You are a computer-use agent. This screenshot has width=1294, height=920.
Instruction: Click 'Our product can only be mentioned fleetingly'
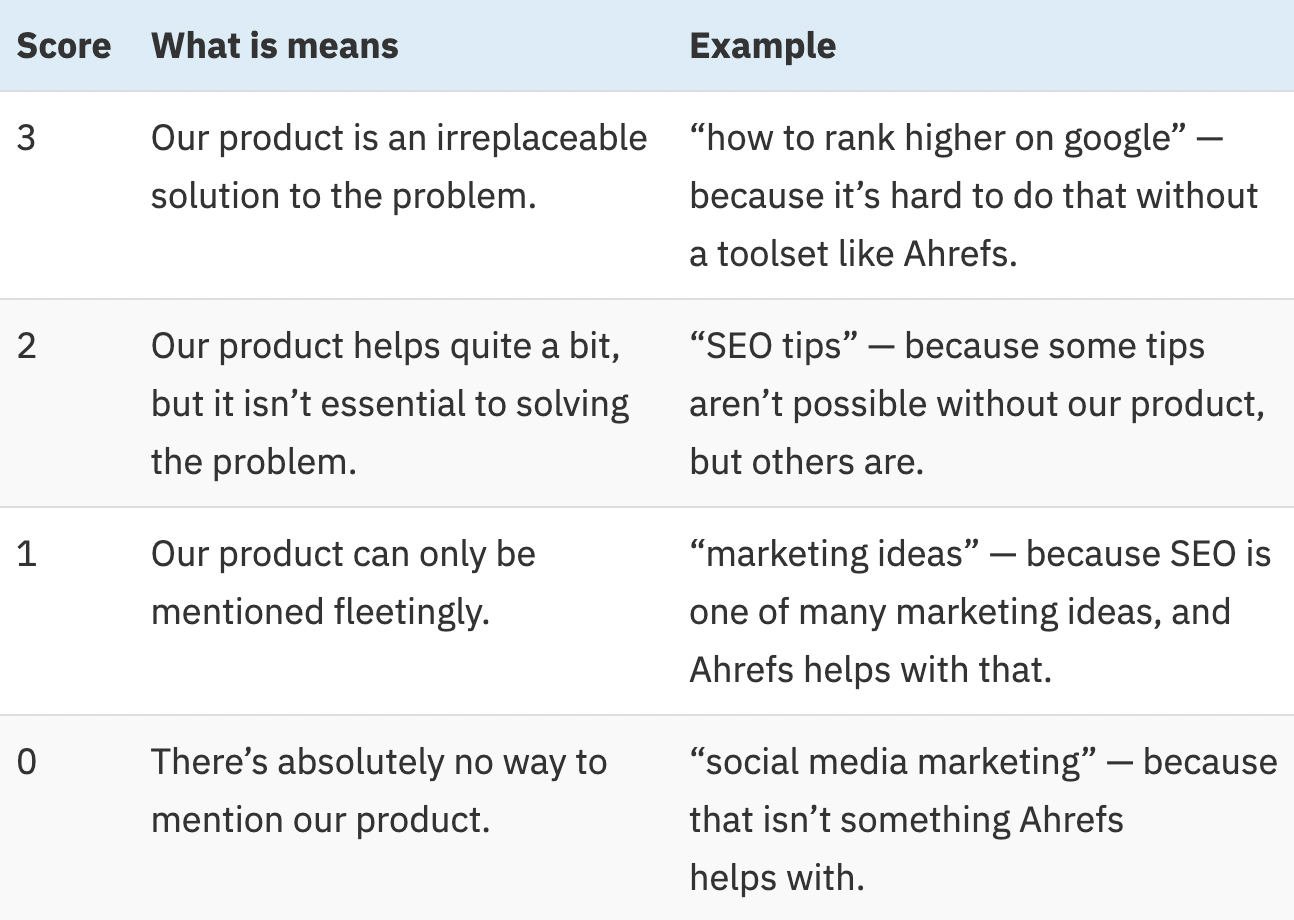(x=343, y=554)
